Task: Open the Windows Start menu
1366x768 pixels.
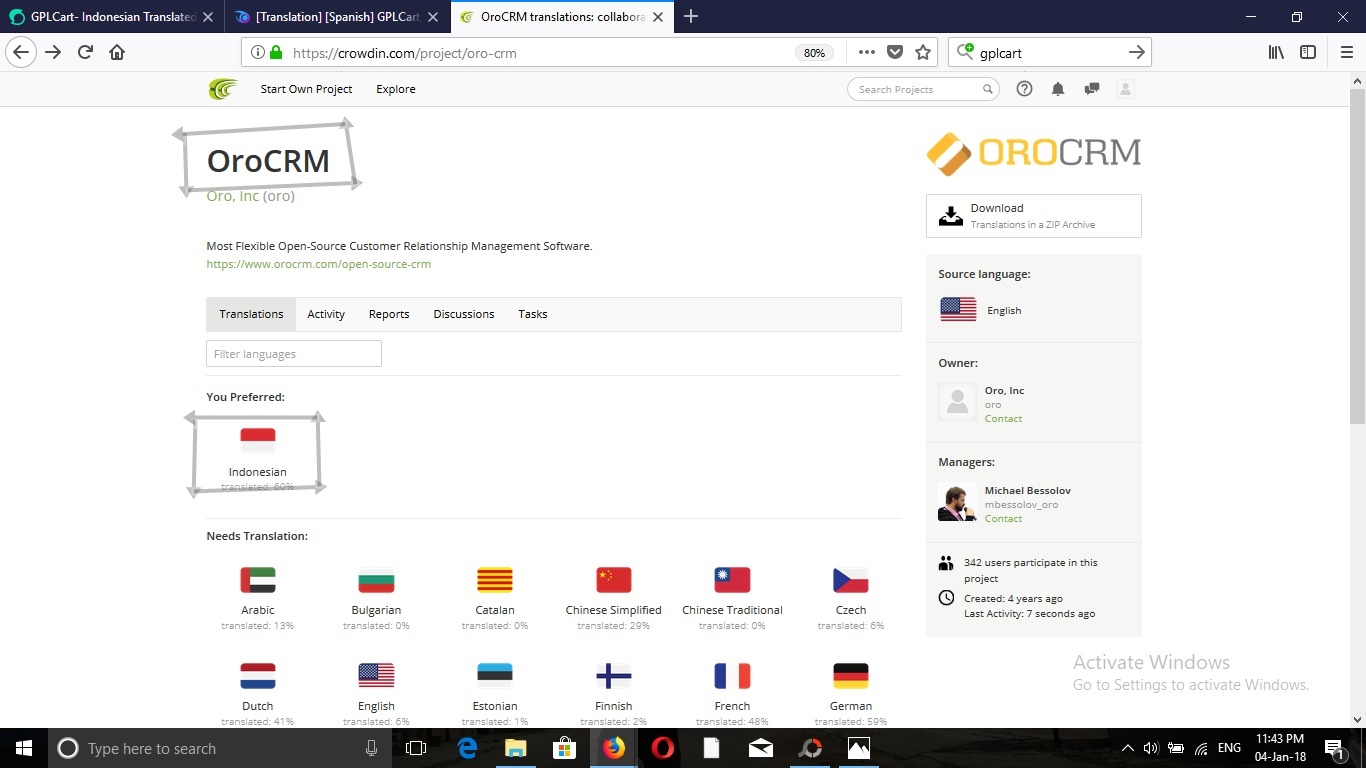Action: point(24,748)
